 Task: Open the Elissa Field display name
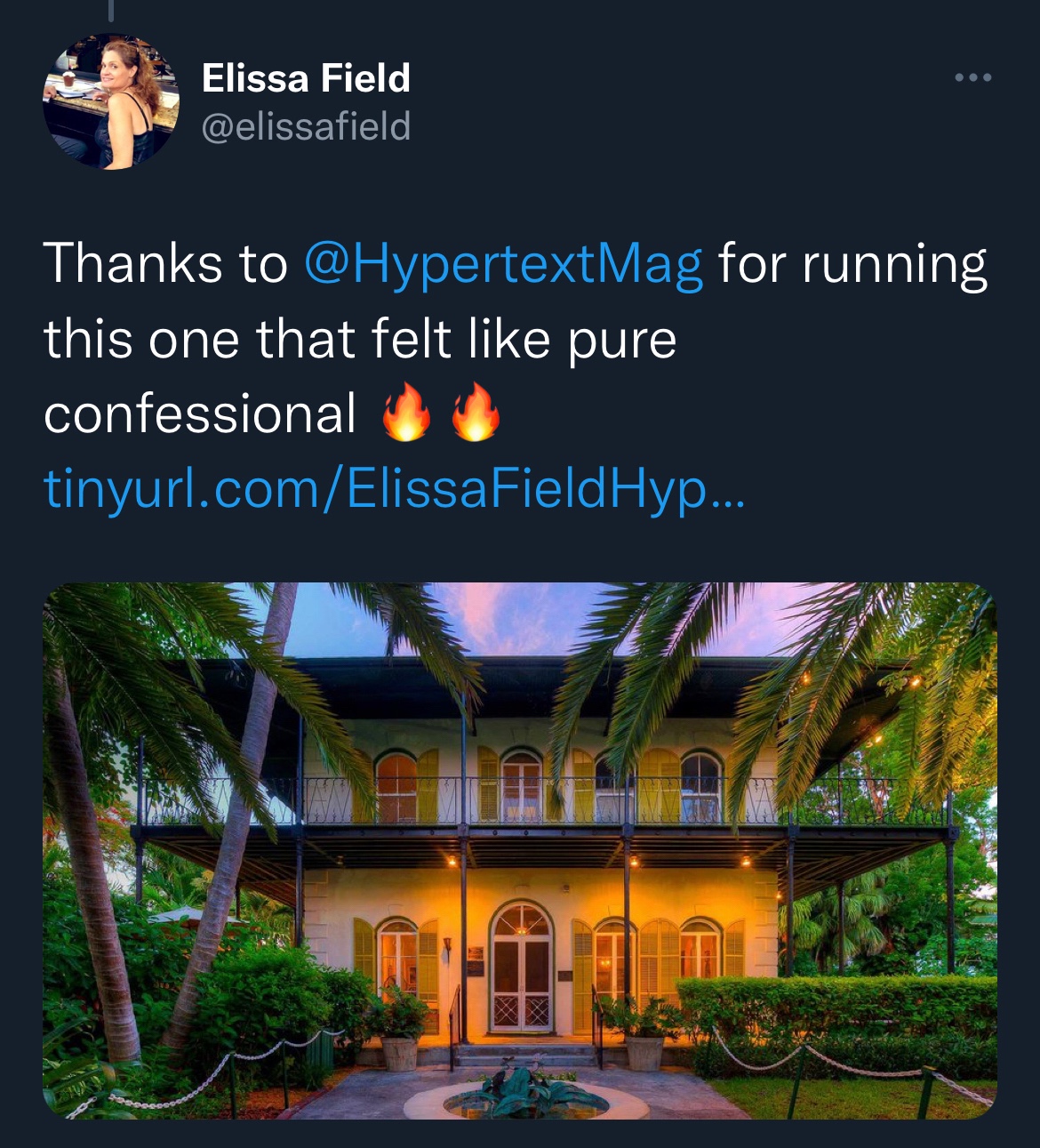[306, 78]
